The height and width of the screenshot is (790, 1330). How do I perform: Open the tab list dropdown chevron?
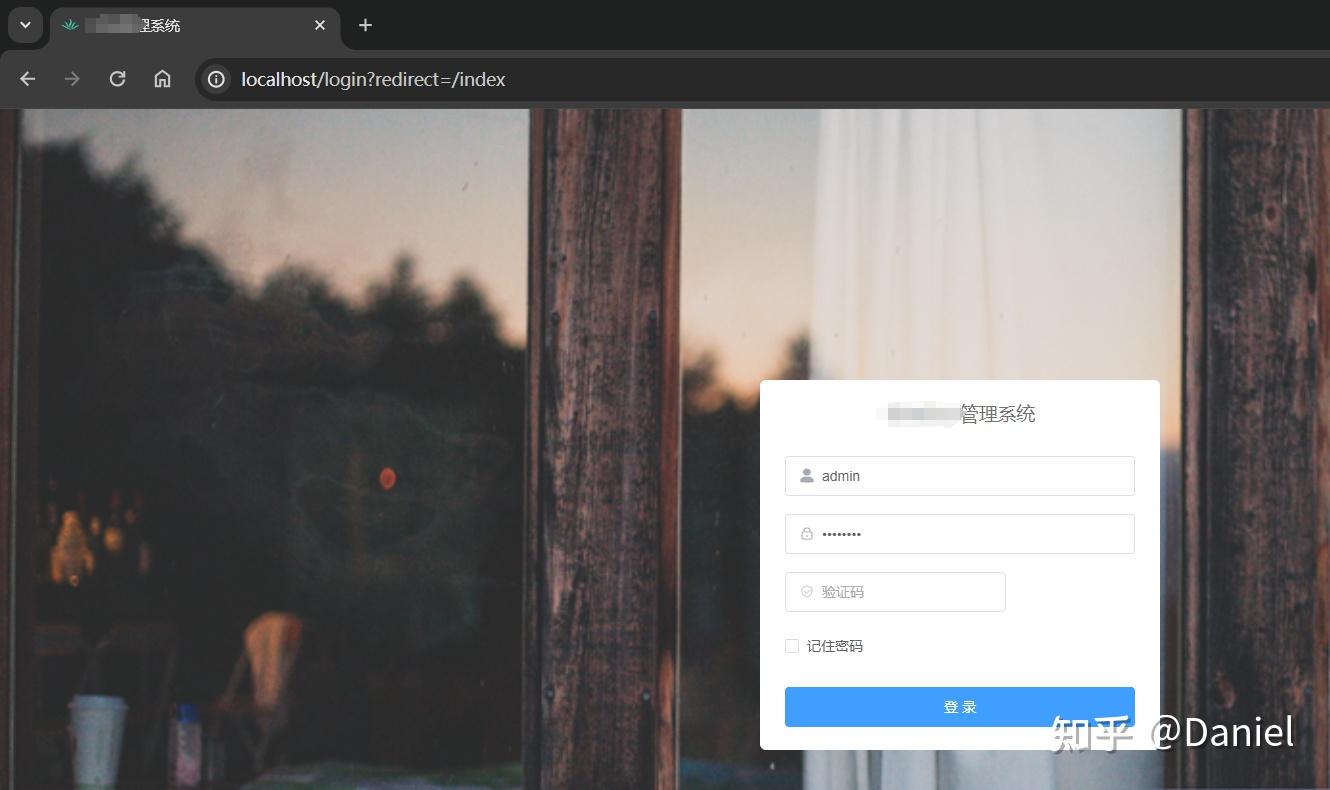(x=25, y=25)
